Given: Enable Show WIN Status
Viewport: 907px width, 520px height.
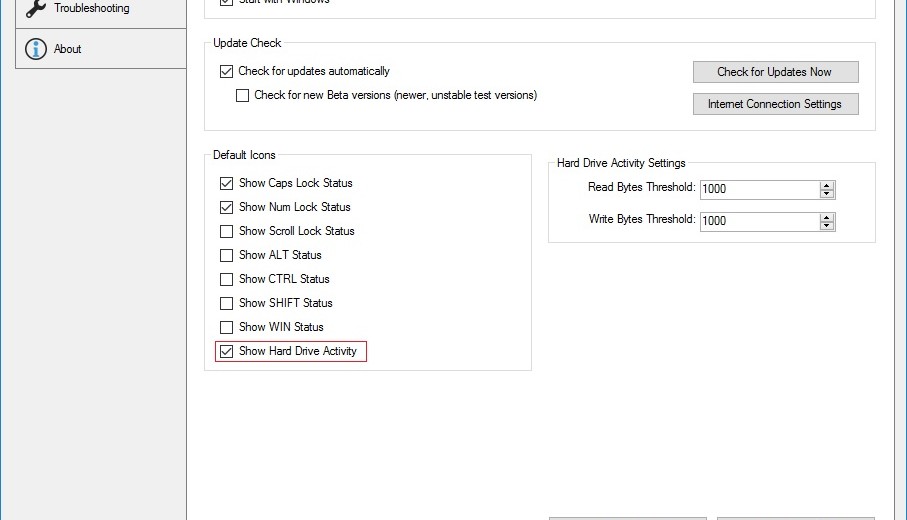Looking at the screenshot, I should tap(226, 328).
